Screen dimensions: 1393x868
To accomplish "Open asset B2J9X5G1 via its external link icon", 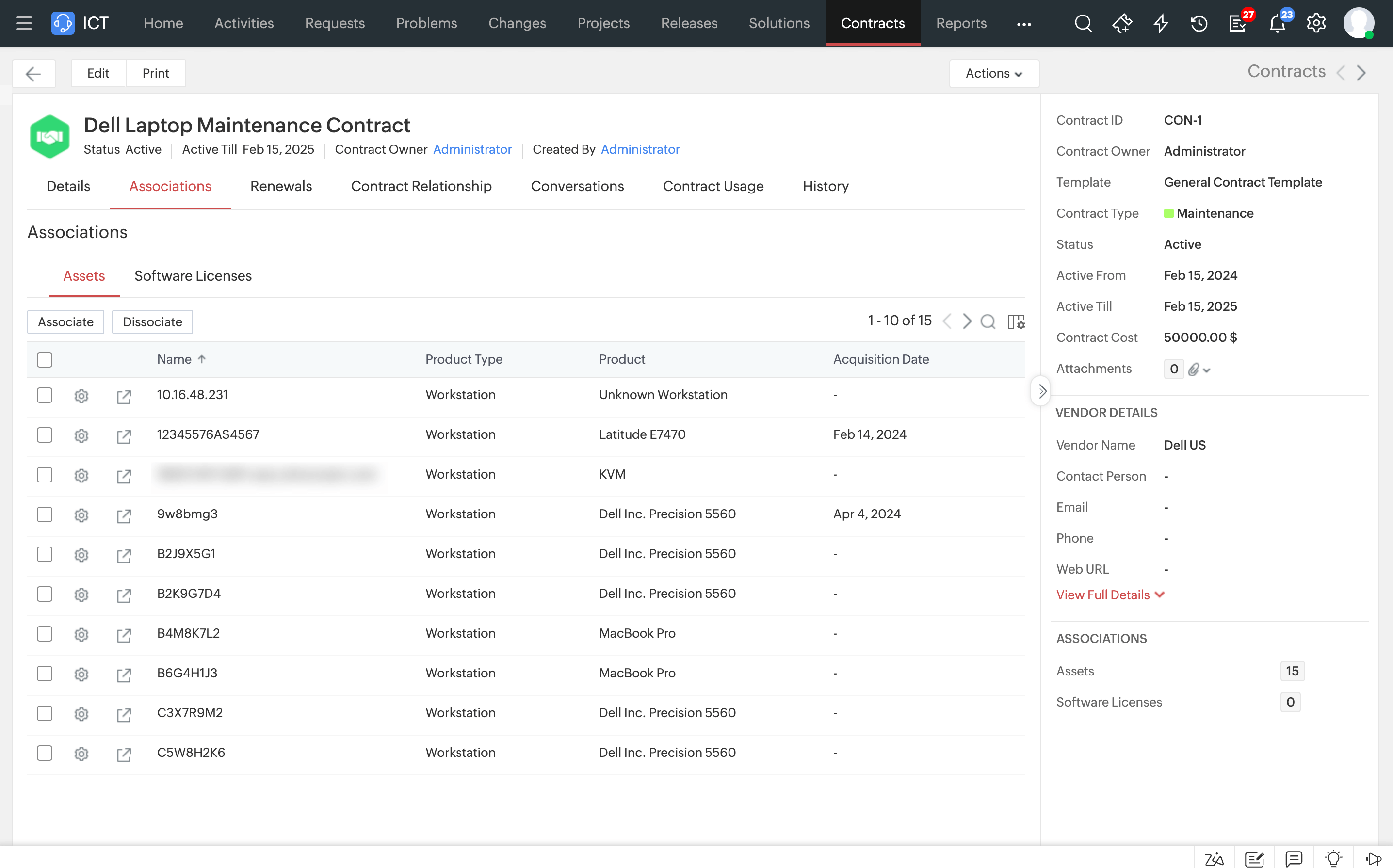I will (125, 555).
